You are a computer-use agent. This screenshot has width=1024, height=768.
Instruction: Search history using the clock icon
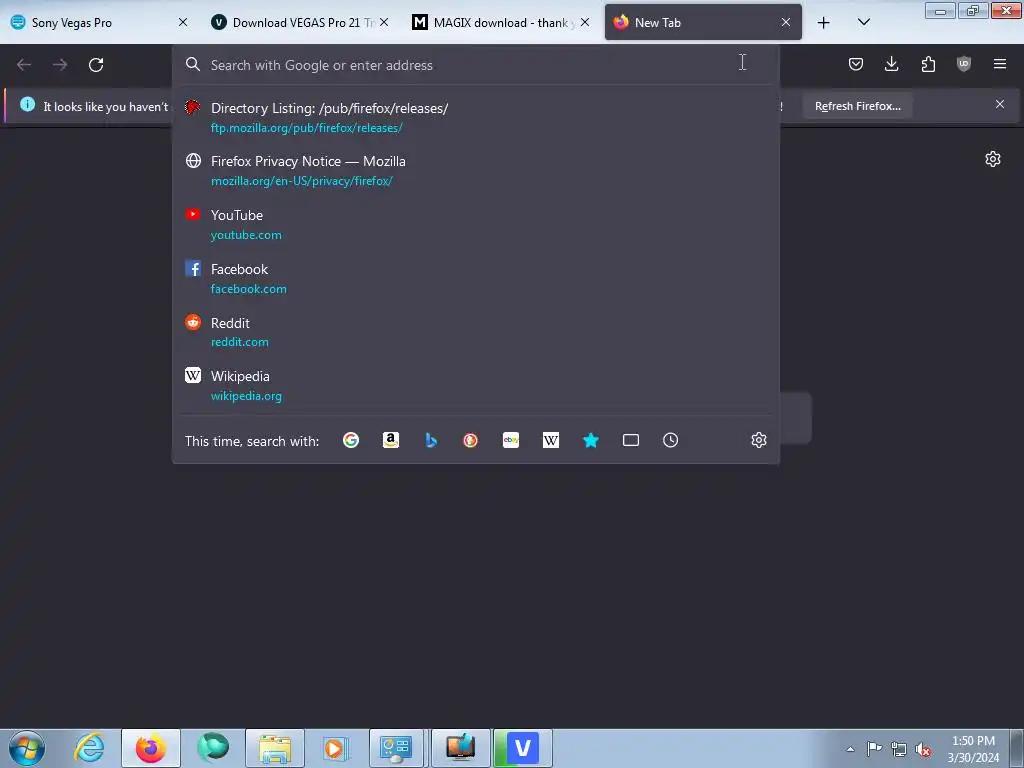(671, 440)
